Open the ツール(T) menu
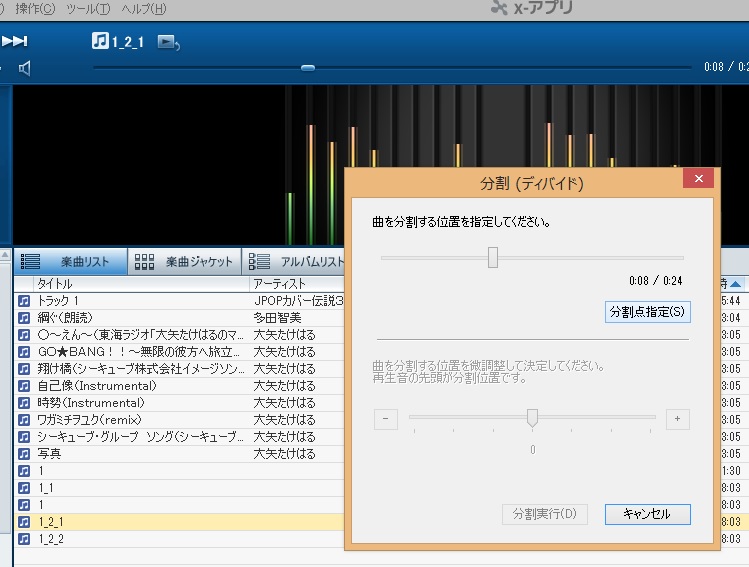The height and width of the screenshot is (567, 749). click(88, 9)
